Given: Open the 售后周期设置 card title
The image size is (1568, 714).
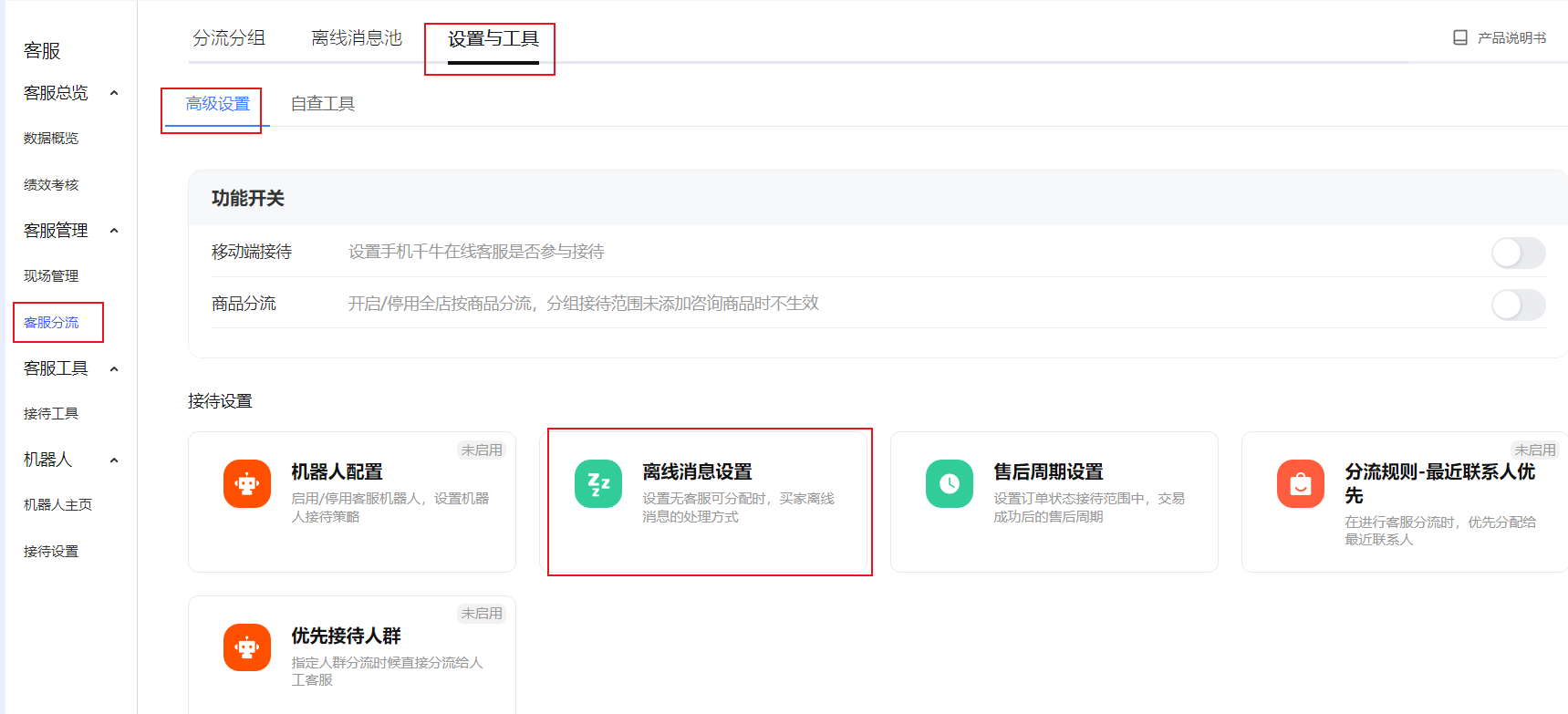Looking at the screenshot, I should pyautogui.click(x=1048, y=471).
